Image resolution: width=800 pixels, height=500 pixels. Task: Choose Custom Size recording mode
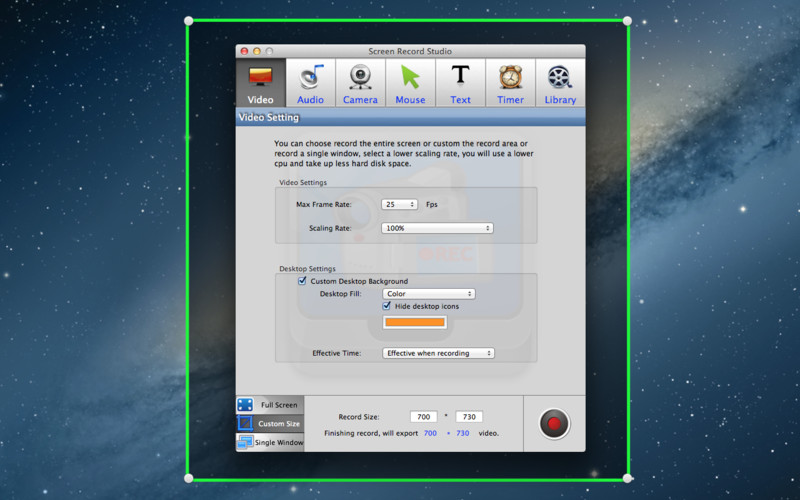(x=270, y=423)
